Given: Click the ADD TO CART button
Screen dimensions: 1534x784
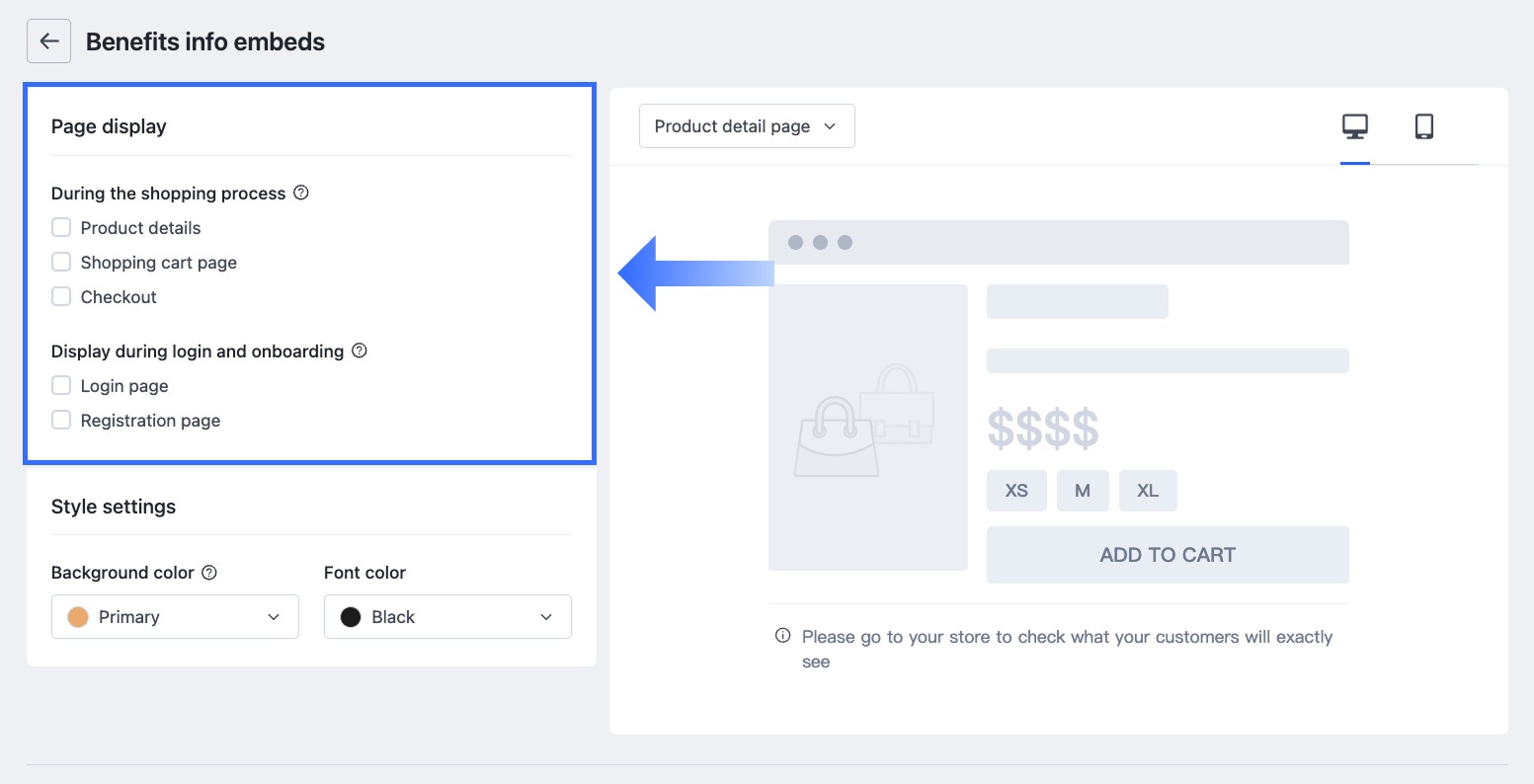Looking at the screenshot, I should pos(1168,555).
